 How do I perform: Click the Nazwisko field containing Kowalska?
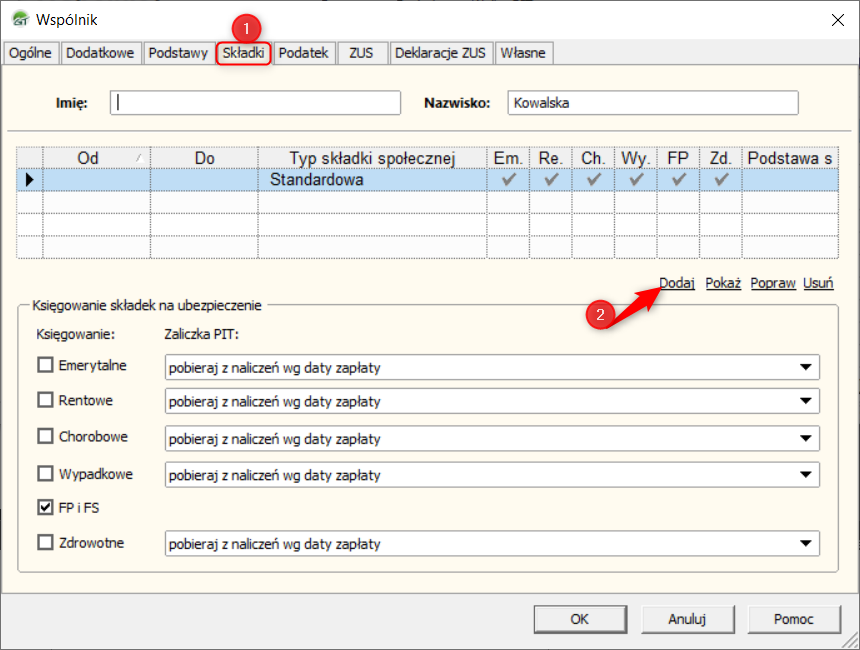click(653, 103)
